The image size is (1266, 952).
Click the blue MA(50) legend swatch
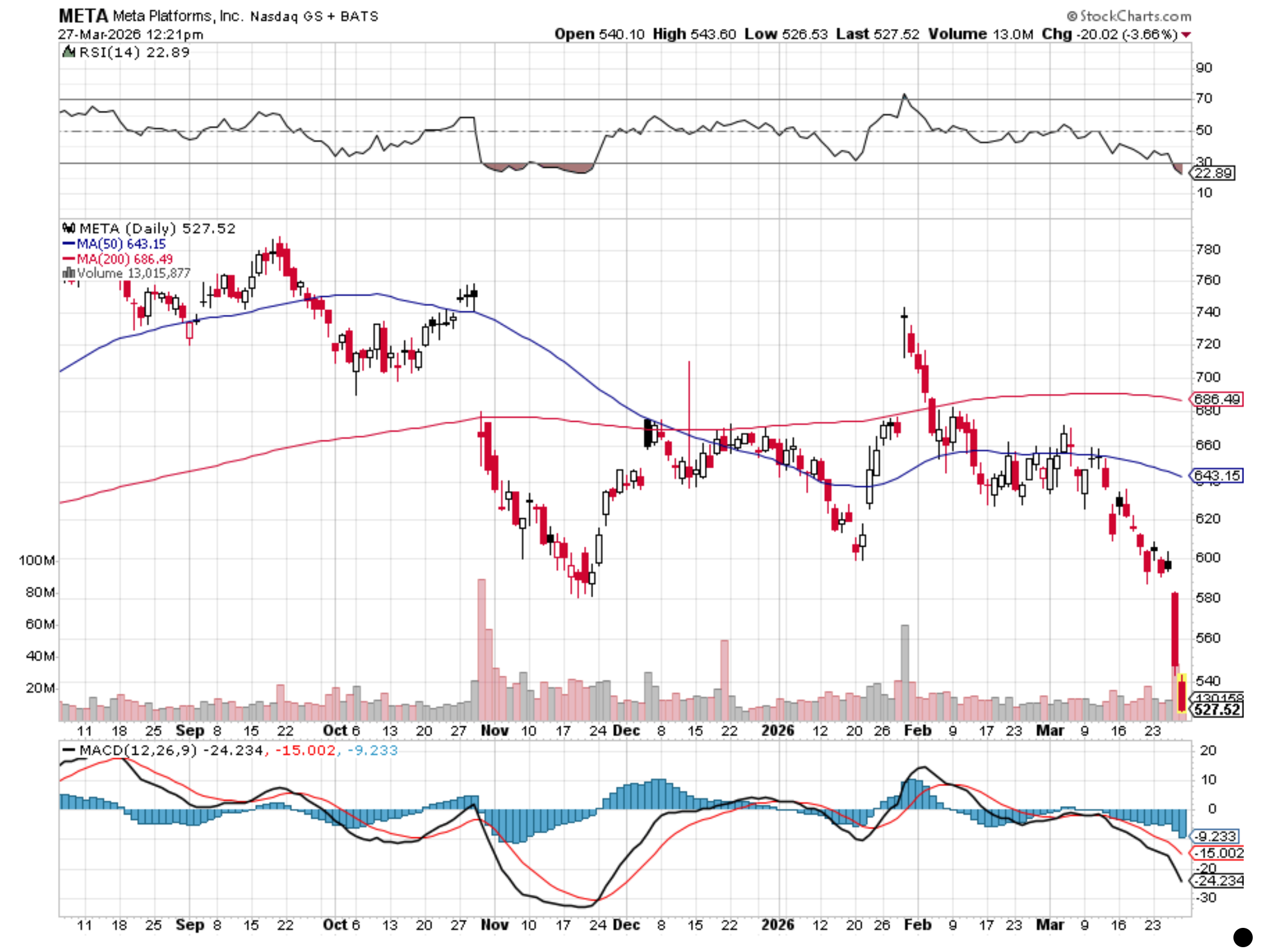68,244
